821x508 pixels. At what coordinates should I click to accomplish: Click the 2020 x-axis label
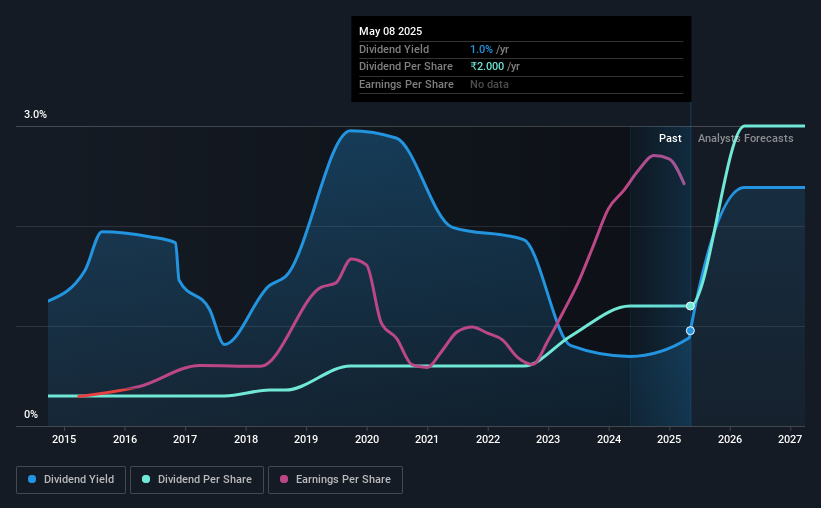[367, 439]
